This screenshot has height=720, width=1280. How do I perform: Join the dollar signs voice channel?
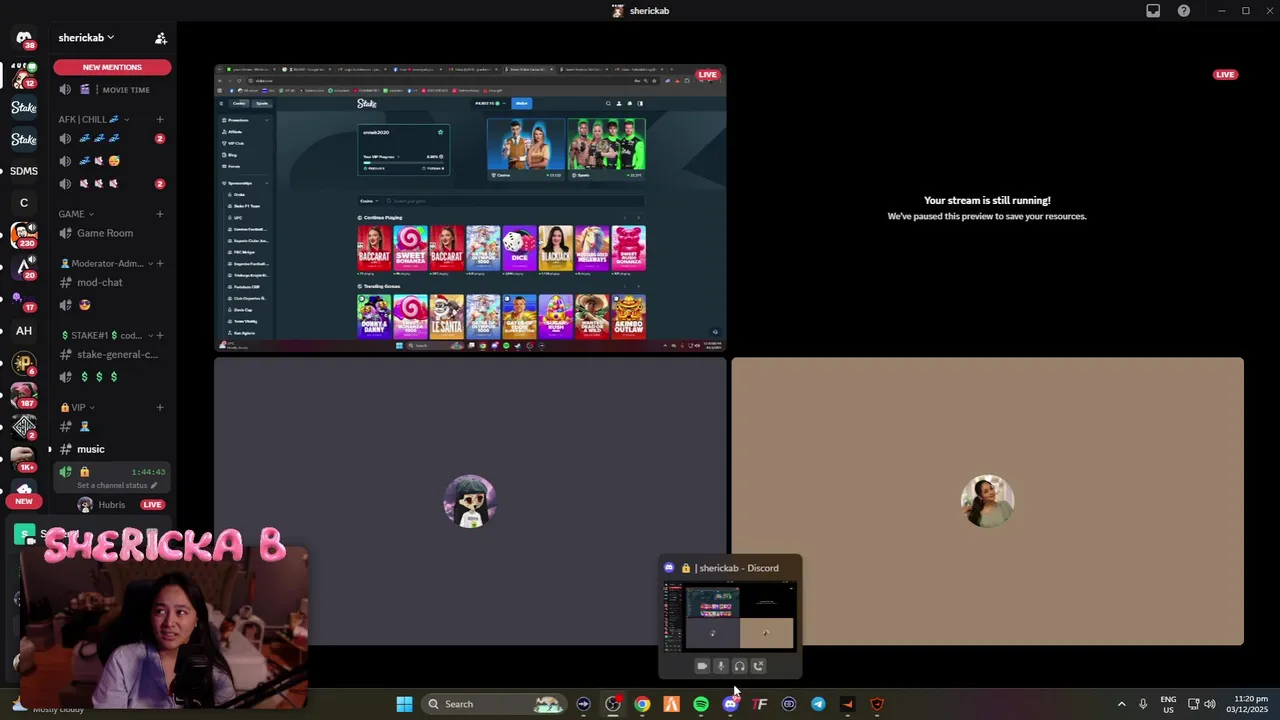pyautogui.click(x=112, y=377)
